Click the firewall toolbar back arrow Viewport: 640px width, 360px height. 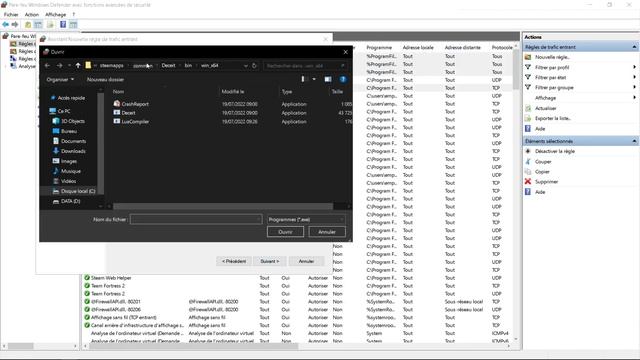pyautogui.click(x=6, y=25)
